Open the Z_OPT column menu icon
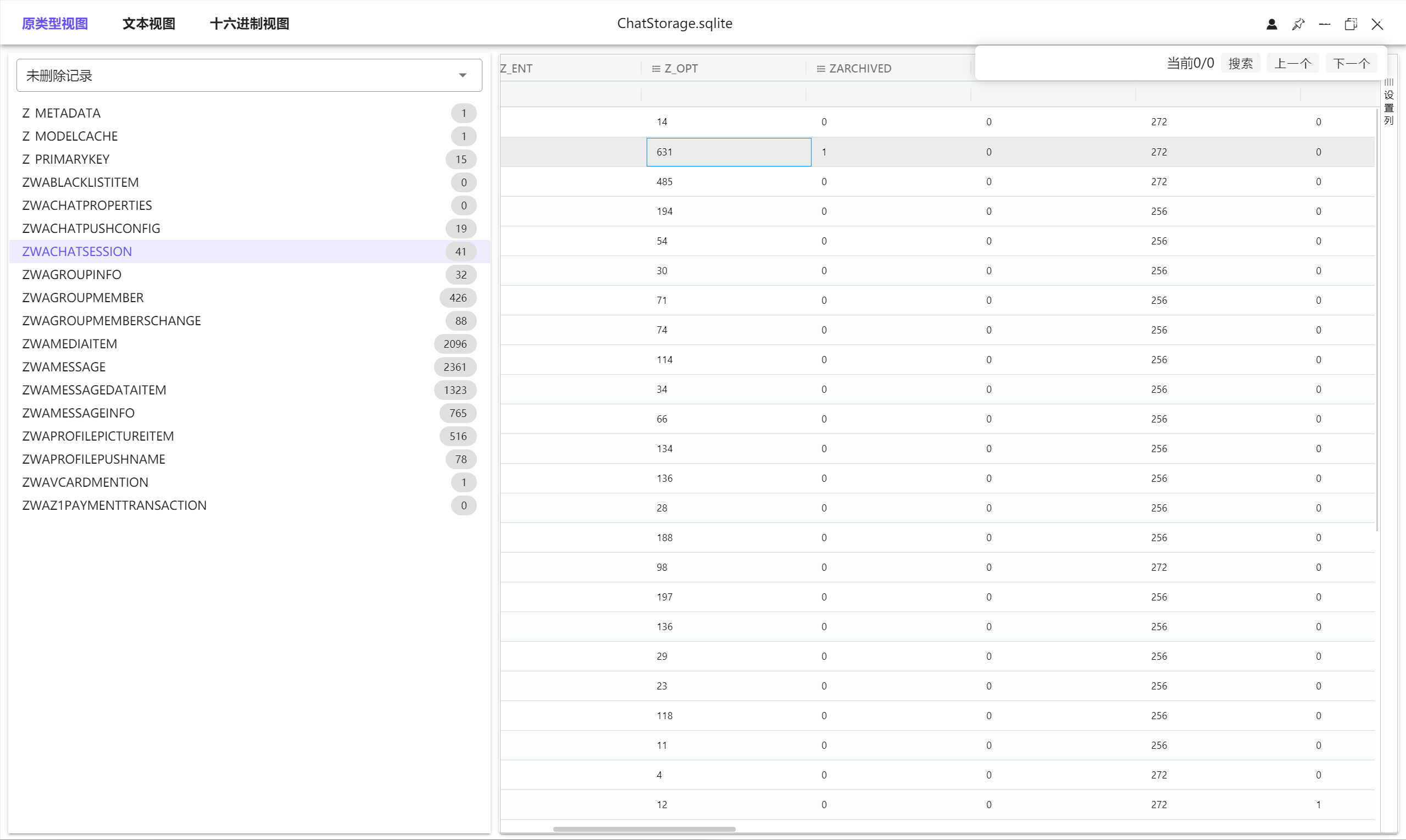This screenshot has height=840, width=1406. pos(655,69)
